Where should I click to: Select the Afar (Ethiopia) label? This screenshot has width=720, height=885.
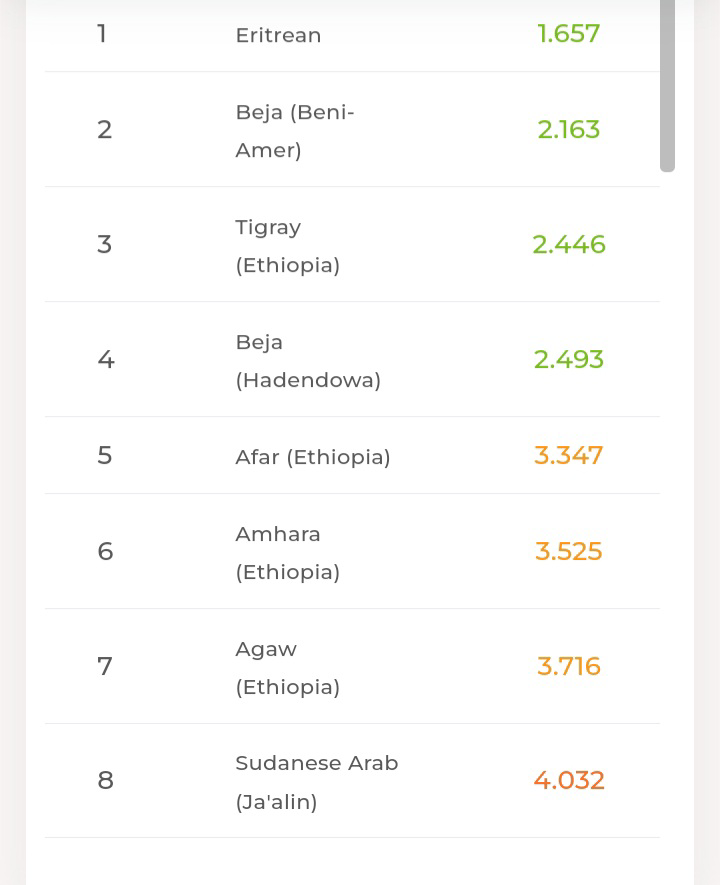(x=313, y=457)
